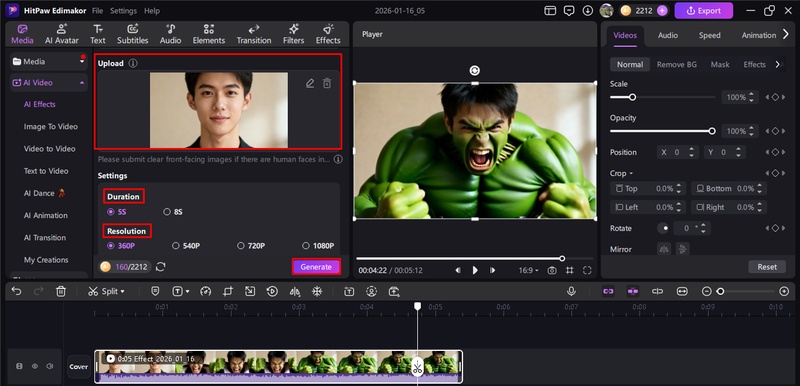
Task: Click the layout switch icon in title bar
Action: click(x=550, y=11)
